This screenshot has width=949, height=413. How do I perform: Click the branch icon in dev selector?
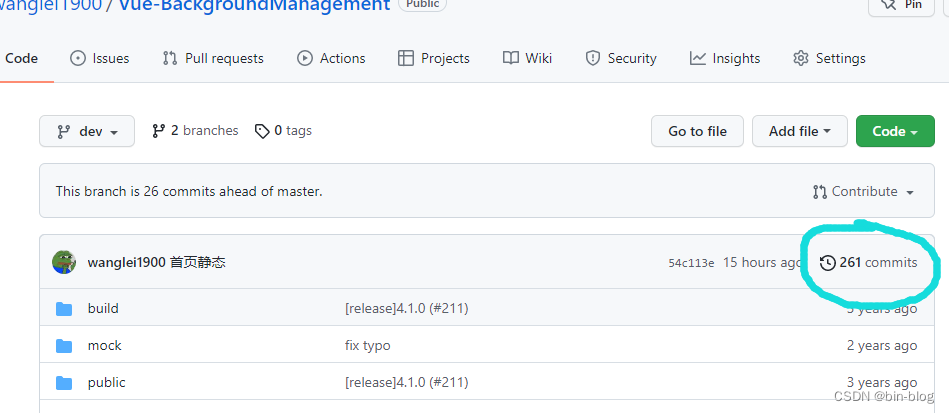pos(63,131)
